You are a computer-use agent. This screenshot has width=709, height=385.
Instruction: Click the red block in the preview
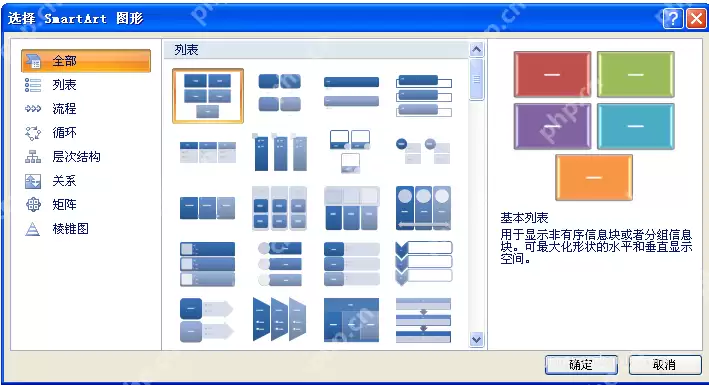click(x=552, y=74)
